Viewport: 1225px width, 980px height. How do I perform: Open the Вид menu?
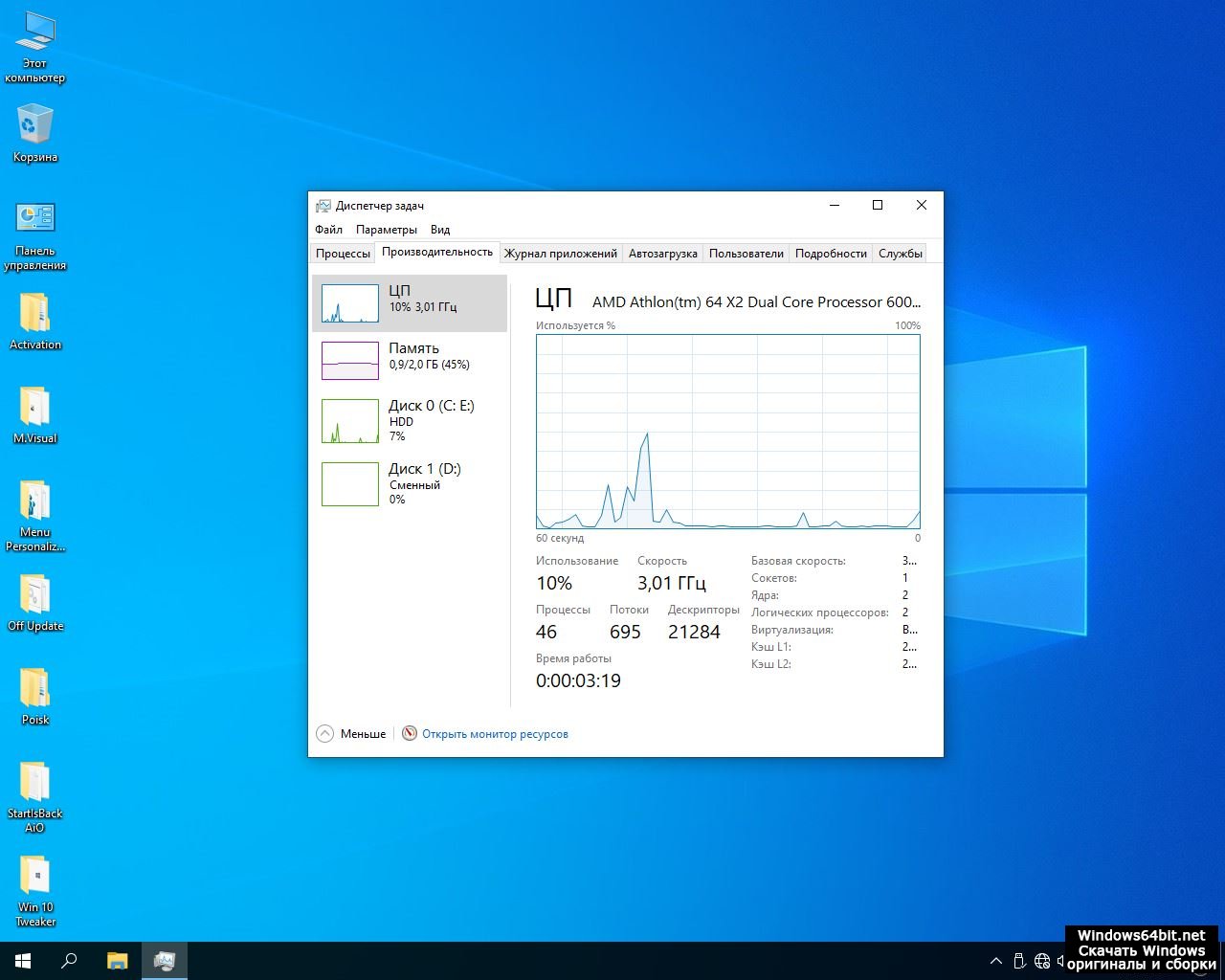(439, 230)
